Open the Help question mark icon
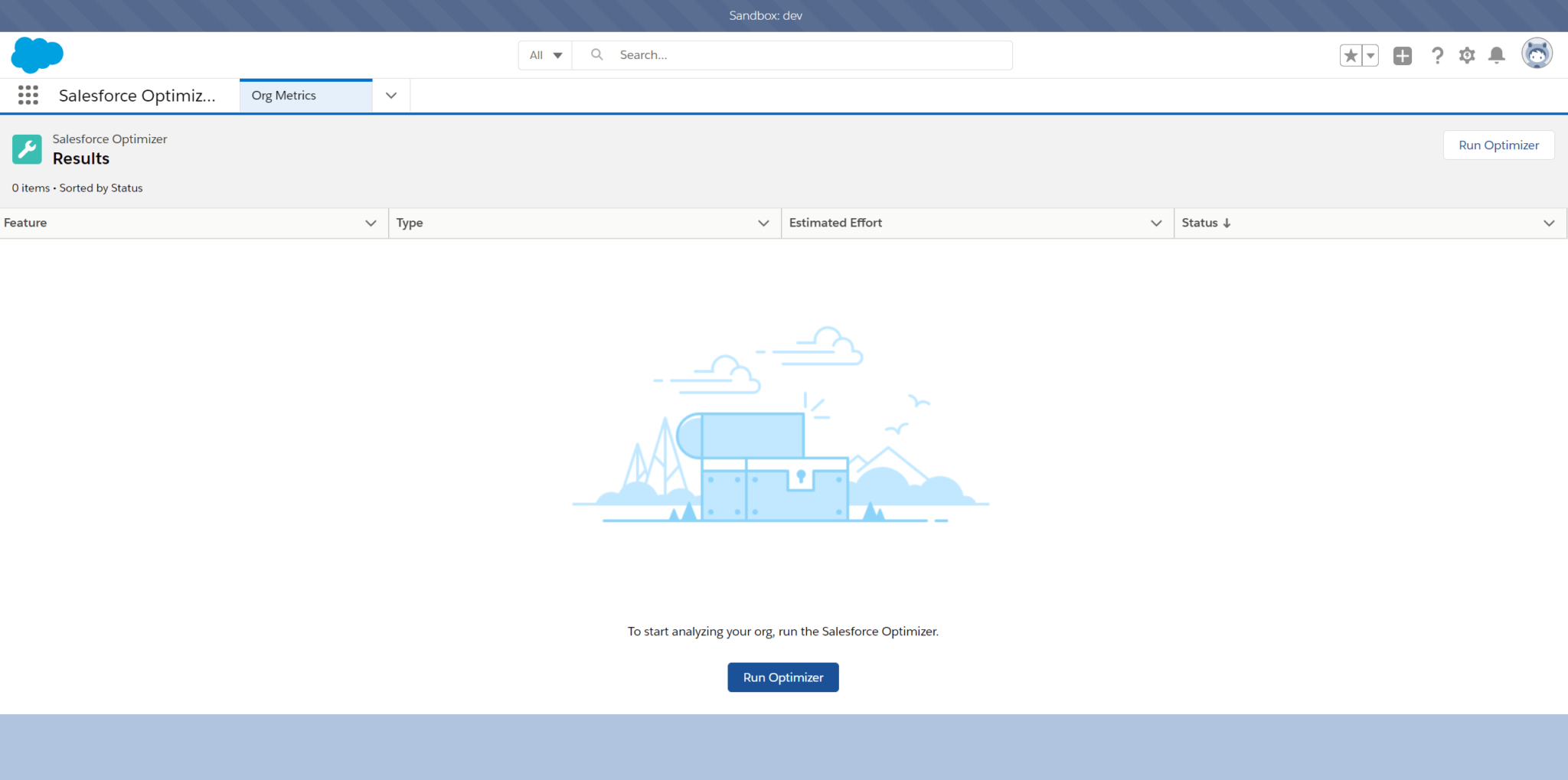This screenshot has height=780, width=1568. pos(1437,55)
